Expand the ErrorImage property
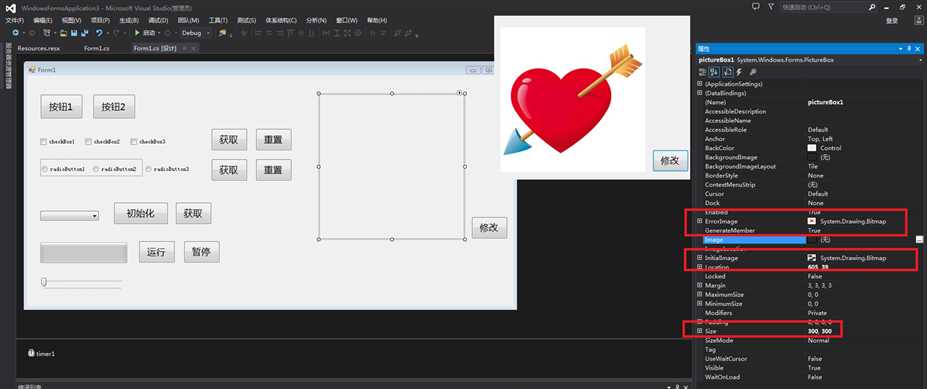 [x=699, y=221]
